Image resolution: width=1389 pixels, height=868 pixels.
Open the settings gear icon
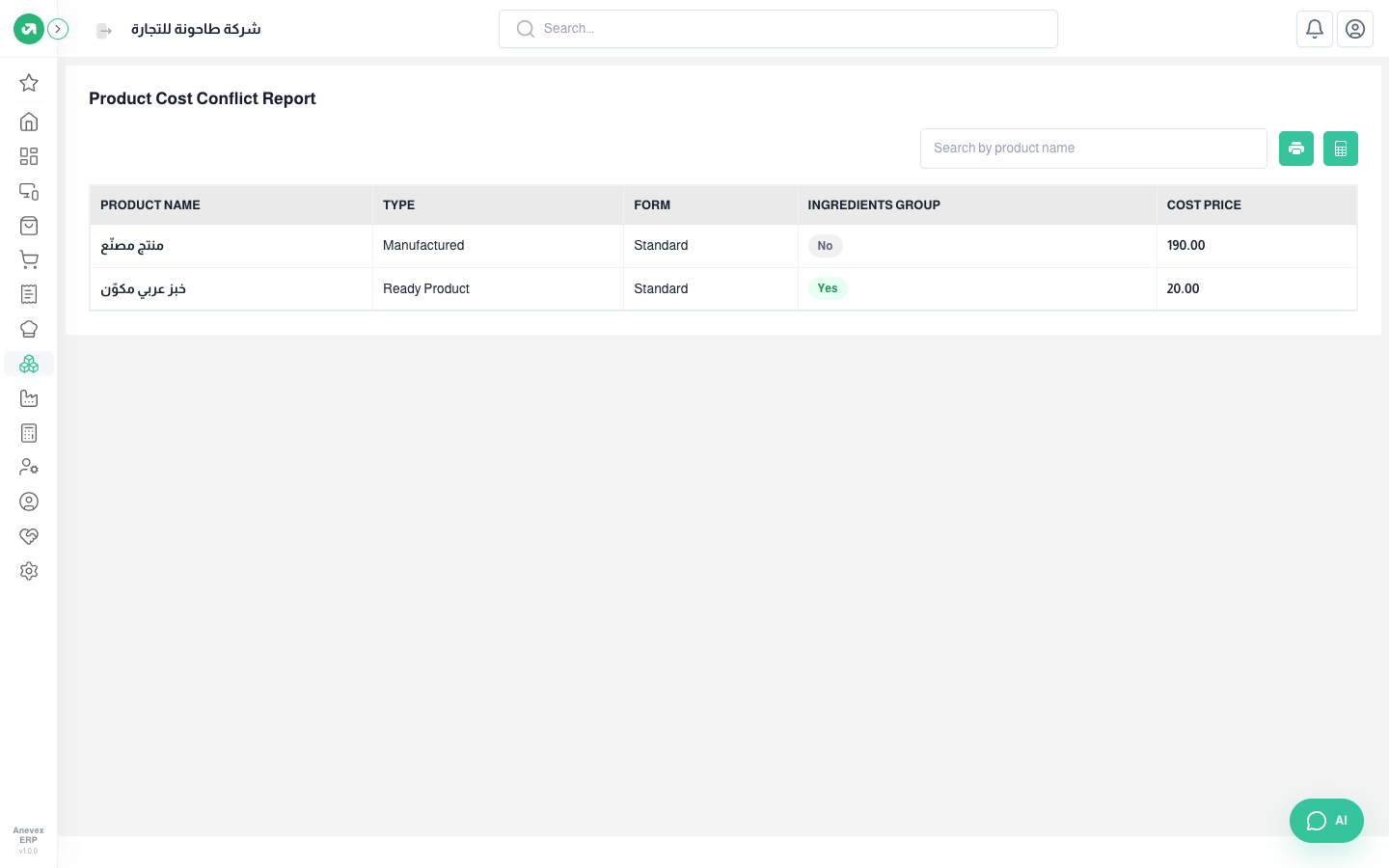29,571
